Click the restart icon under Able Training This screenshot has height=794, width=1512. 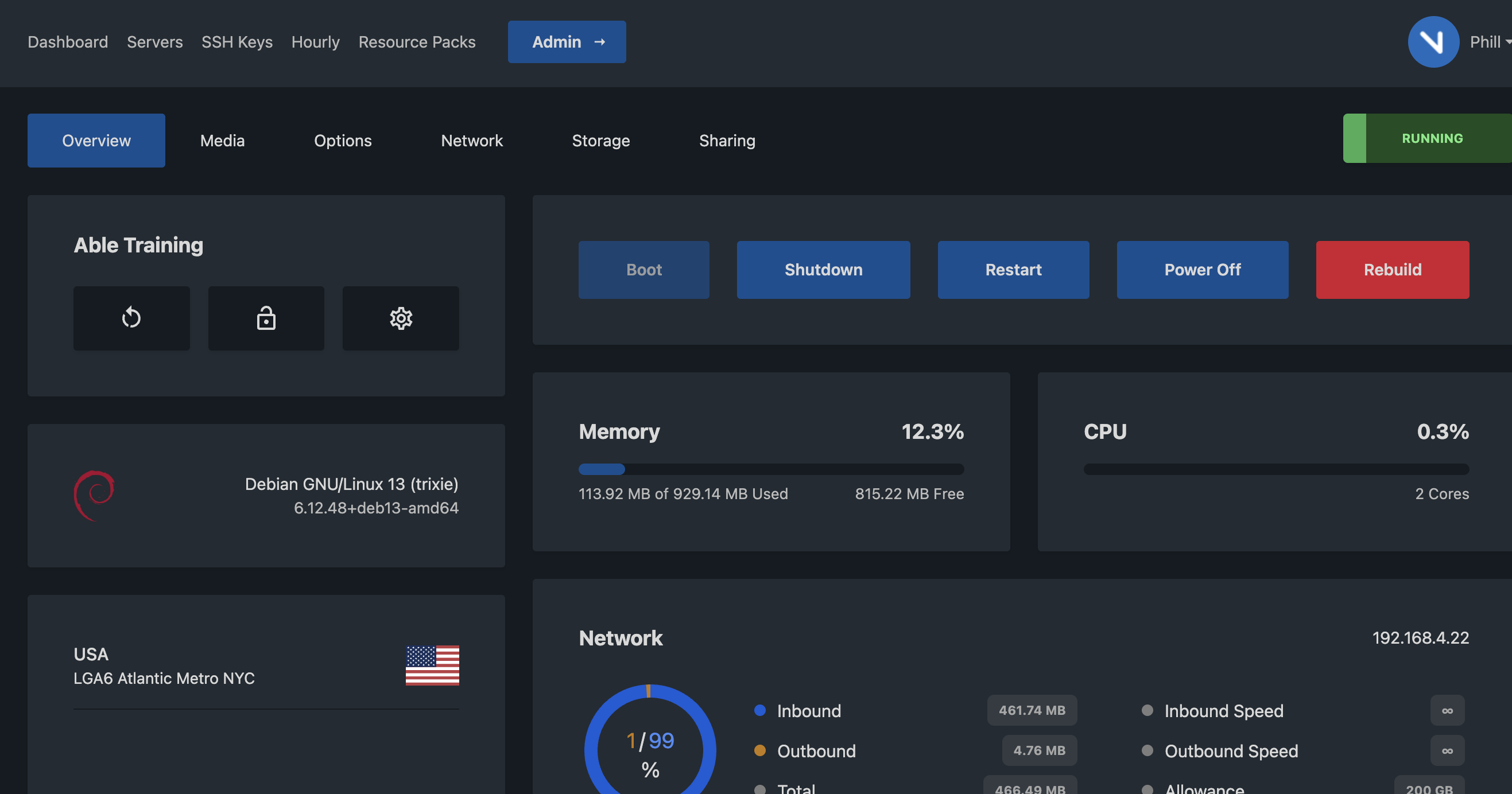[x=131, y=318]
